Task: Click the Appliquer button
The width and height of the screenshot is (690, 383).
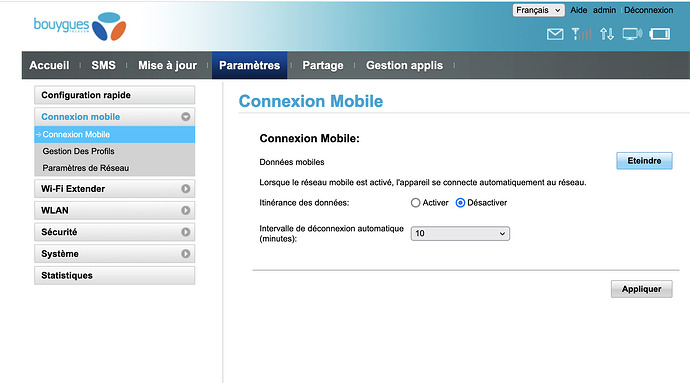Action: pyautogui.click(x=642, y=289)
